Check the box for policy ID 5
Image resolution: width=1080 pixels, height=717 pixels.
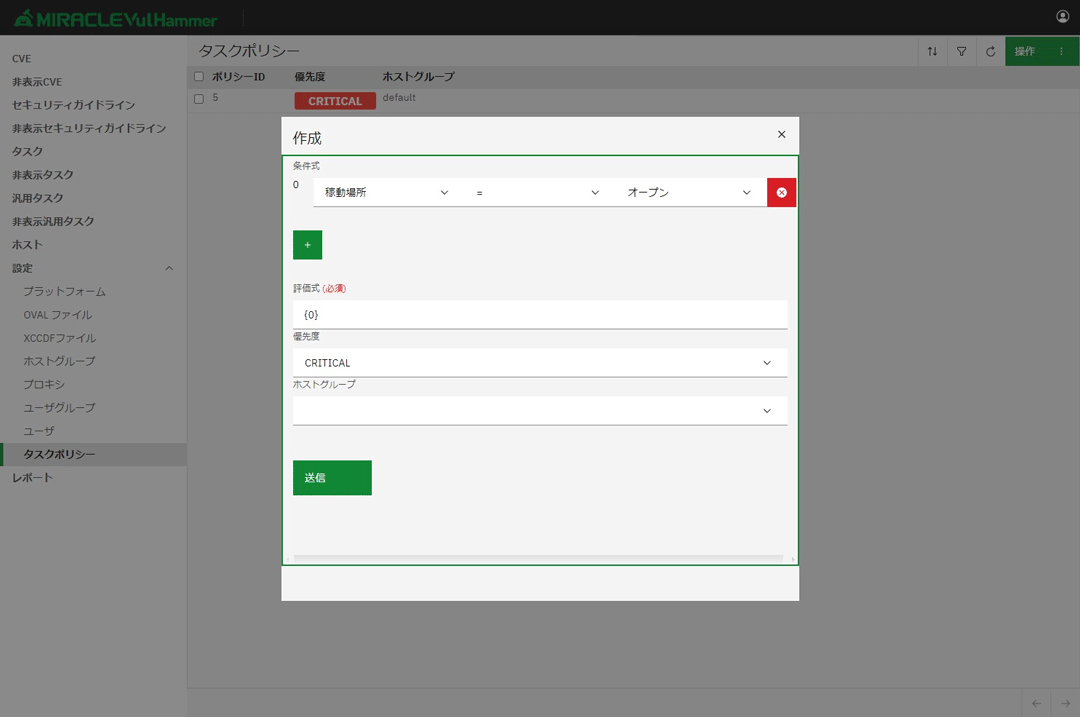click(x=199, y=99)
